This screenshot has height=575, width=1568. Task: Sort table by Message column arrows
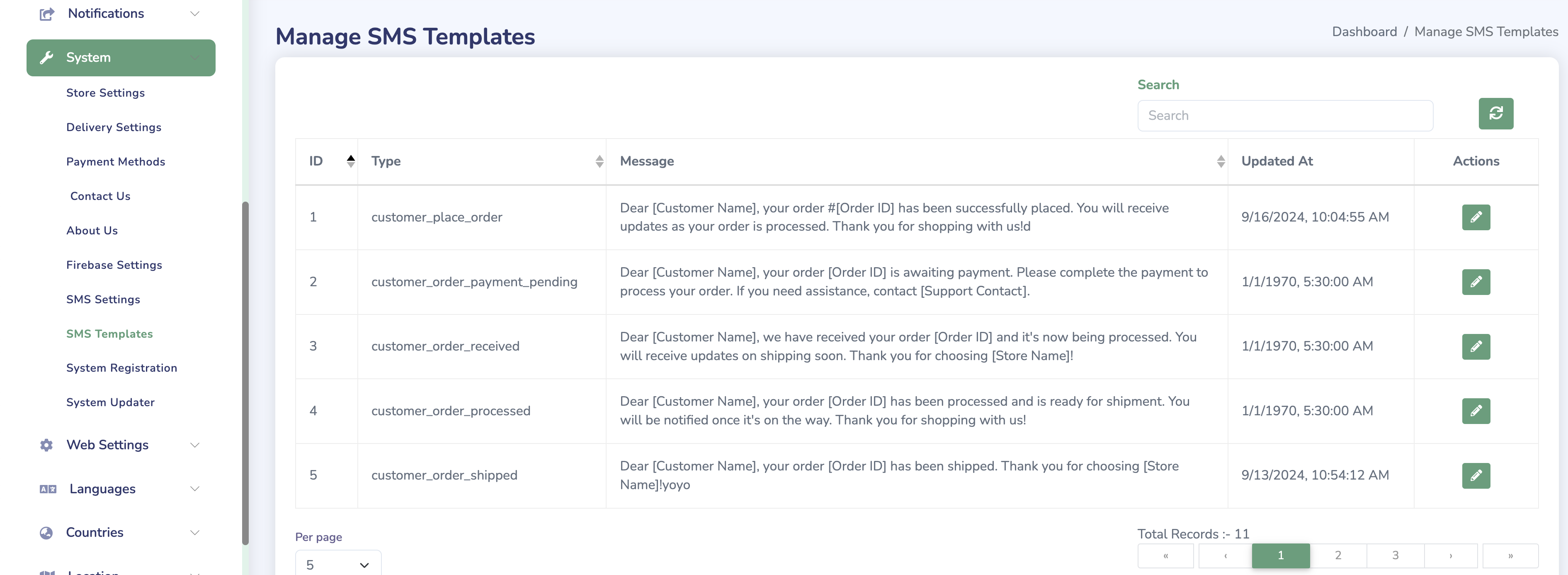1221,161
